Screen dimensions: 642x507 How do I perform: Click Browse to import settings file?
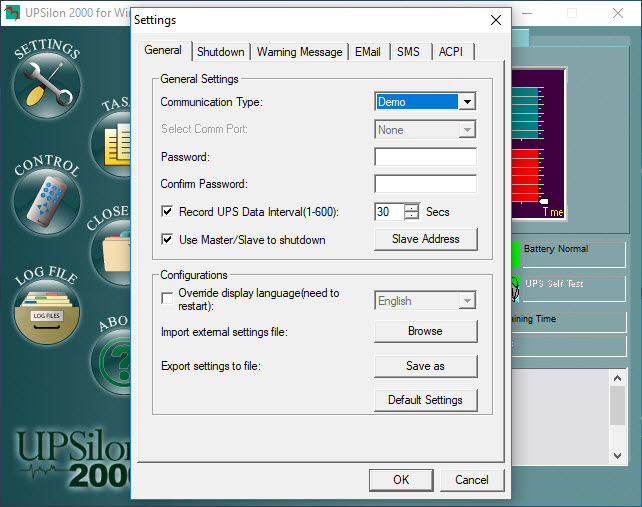[x=426, y=331]
